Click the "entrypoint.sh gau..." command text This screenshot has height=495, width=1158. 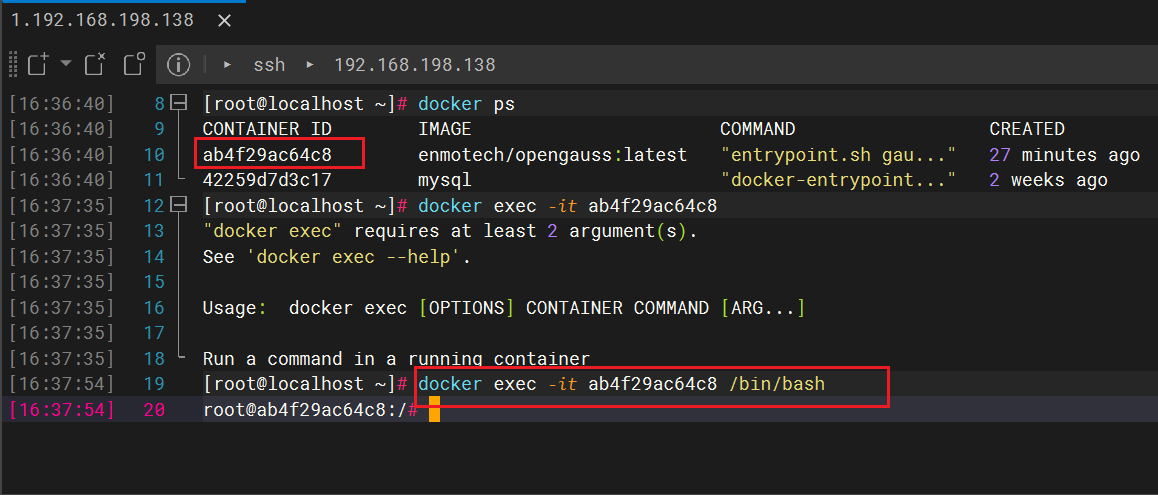tap(838, 155)
